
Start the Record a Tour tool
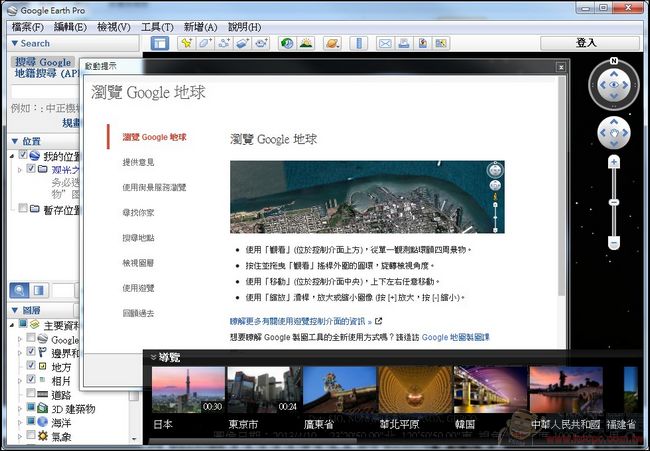[x=261, y=43]
